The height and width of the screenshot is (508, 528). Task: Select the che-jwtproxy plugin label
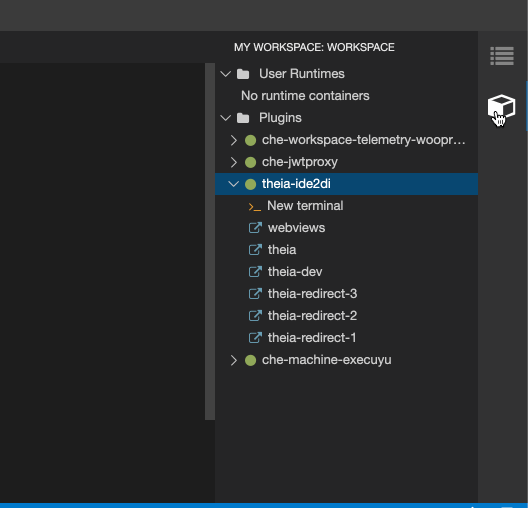coord(300,162)
